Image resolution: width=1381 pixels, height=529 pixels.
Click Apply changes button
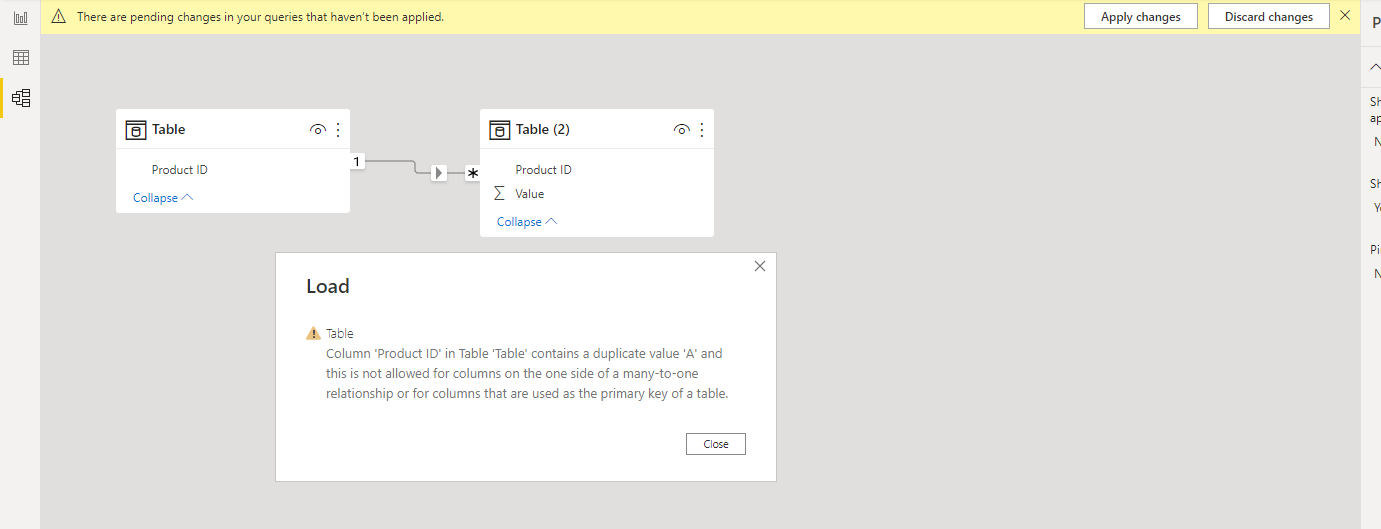(x=1141, y=17)
